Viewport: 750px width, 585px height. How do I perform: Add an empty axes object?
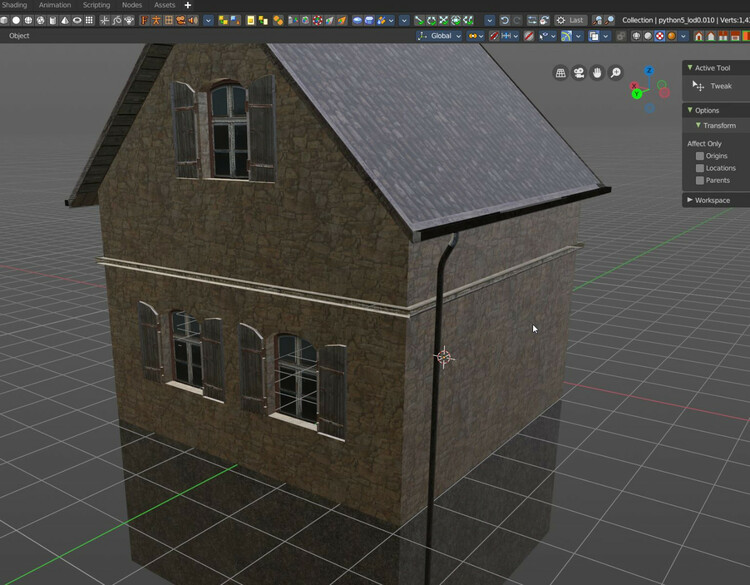104,21
